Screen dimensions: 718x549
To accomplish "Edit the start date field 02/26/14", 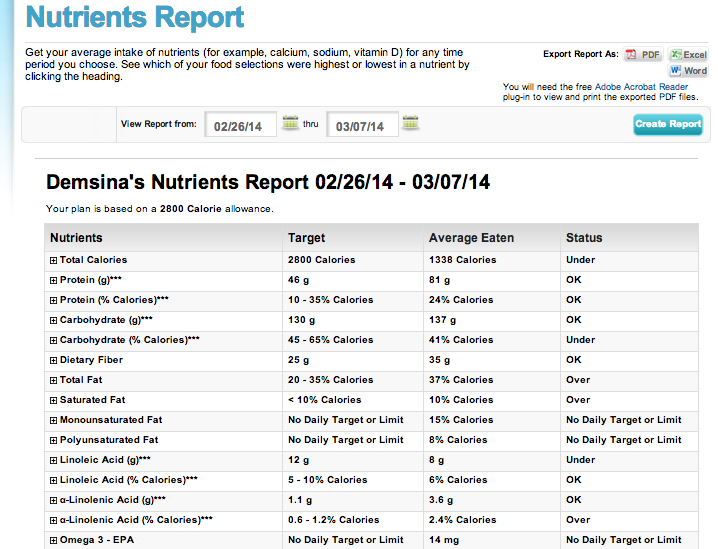I will pos(240,125).
